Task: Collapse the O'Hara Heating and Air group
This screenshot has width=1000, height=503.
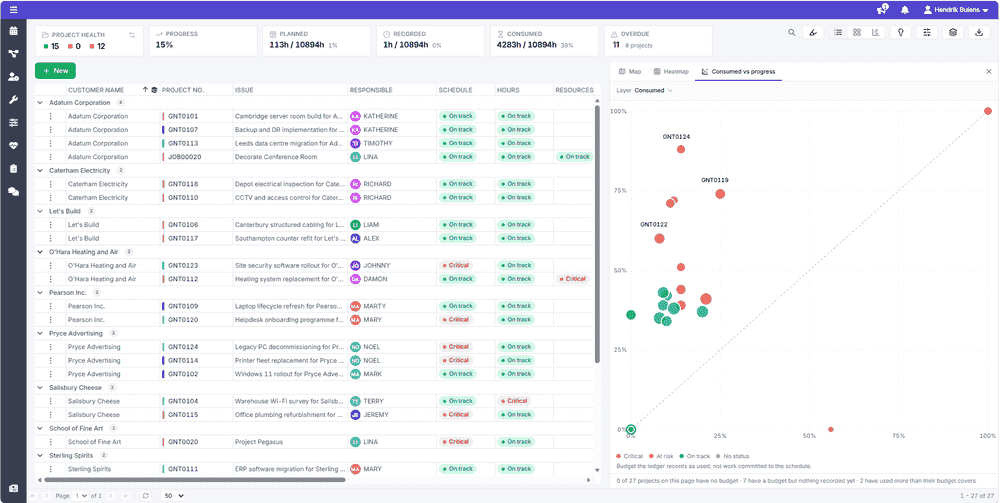Action: 40,252
